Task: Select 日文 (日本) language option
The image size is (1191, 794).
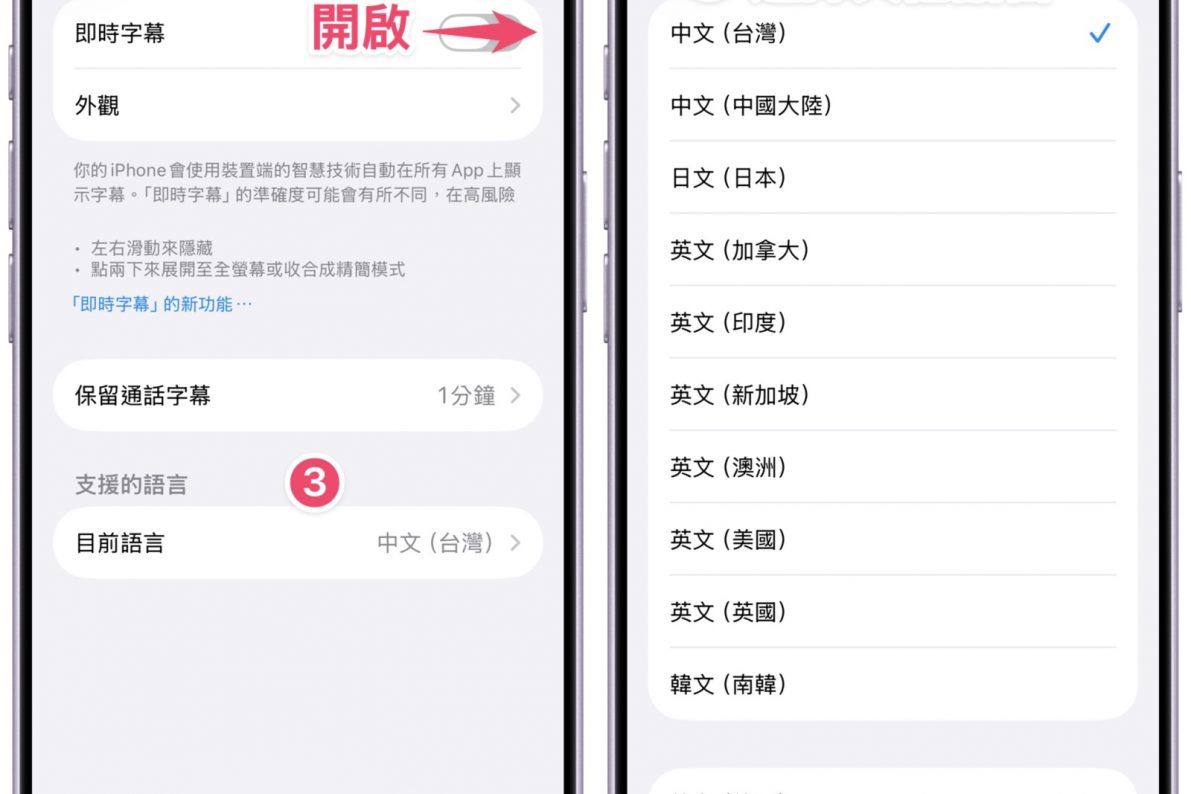Action: [x=892, y=177]
